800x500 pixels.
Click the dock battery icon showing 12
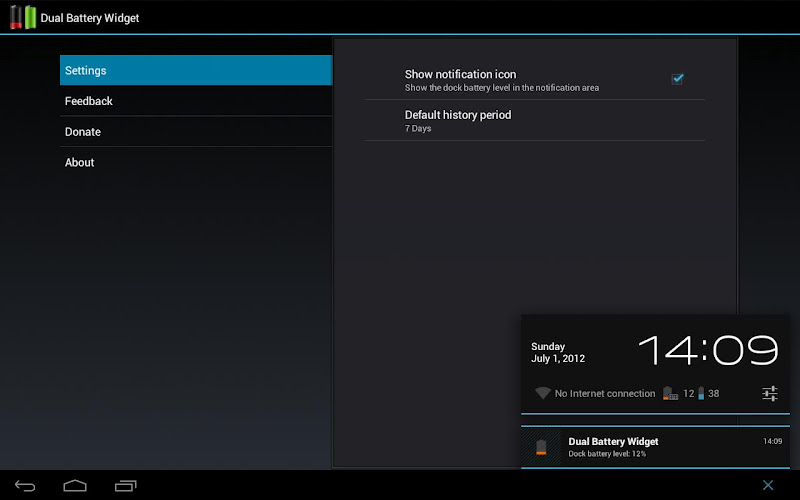click(x=670, y=393)
